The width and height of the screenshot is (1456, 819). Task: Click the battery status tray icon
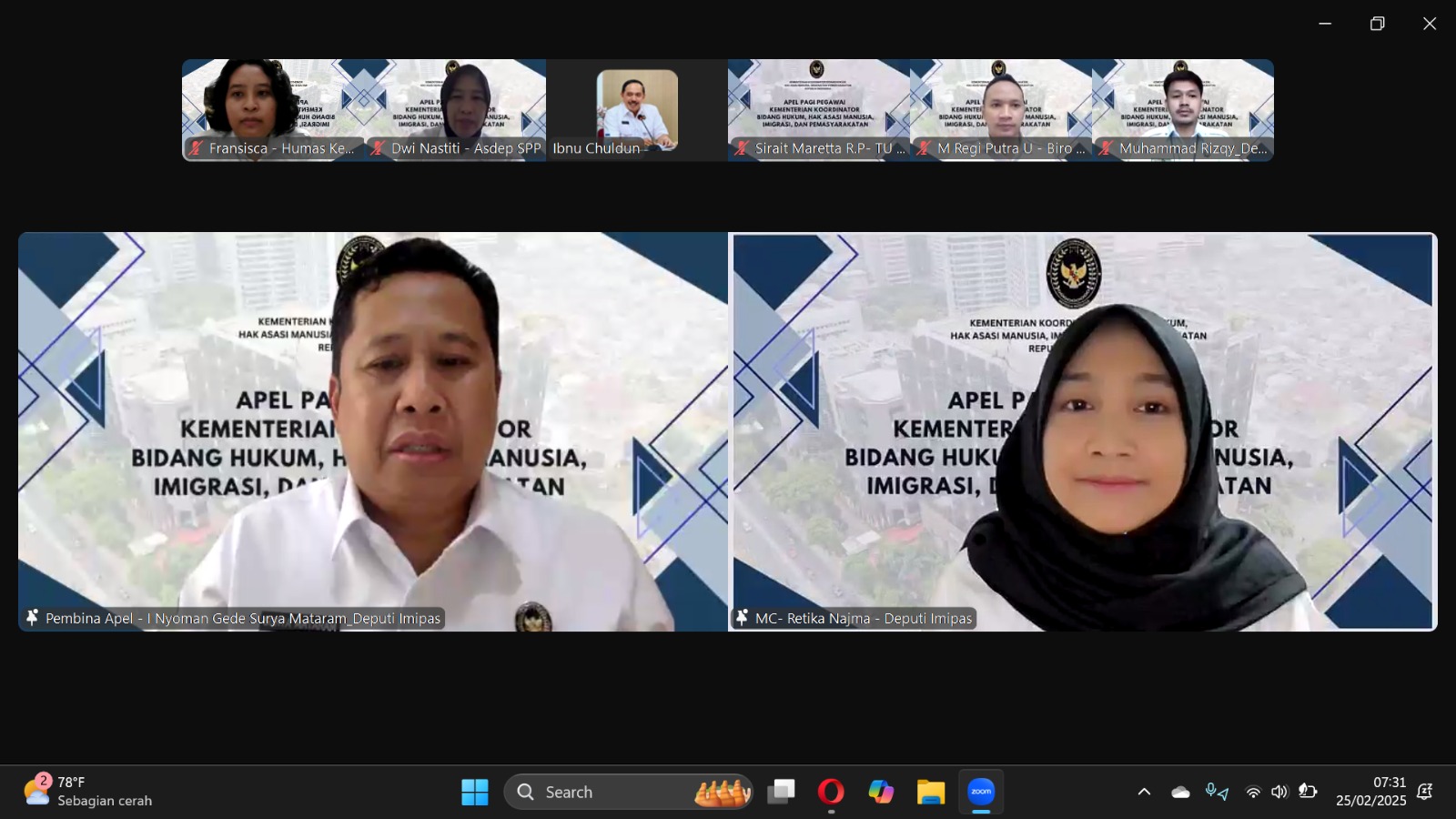tap(1308, 792)
